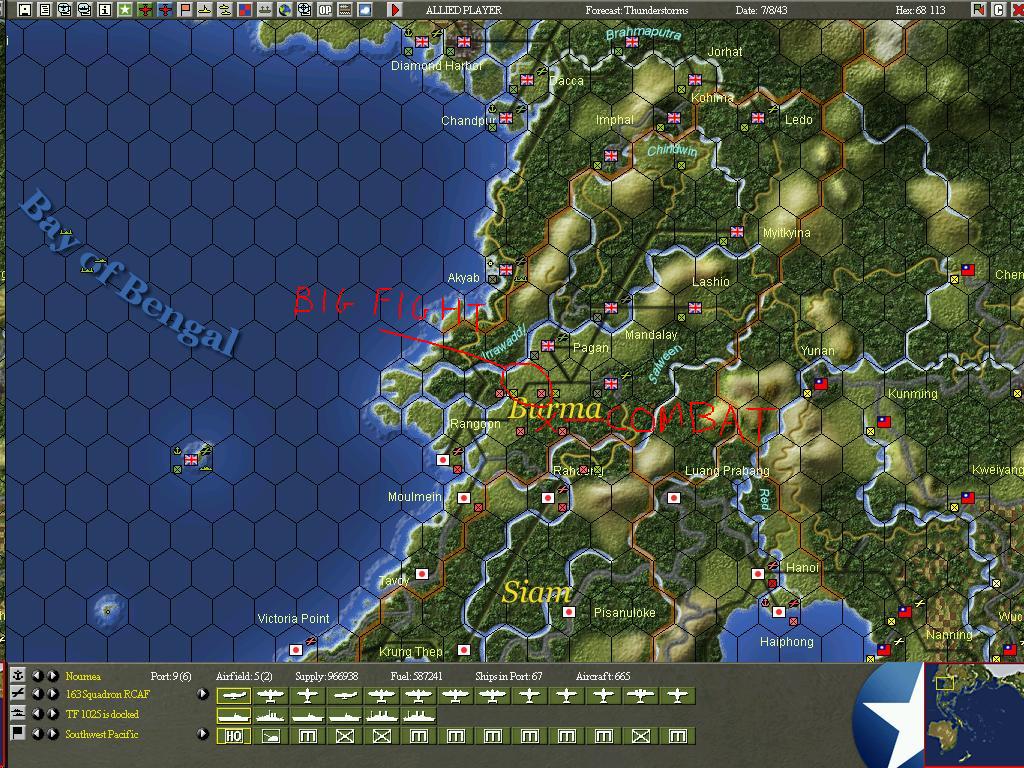Open 'TF 1025 is docked' task force
1024x768 pixels.
(x=102, y=714)
